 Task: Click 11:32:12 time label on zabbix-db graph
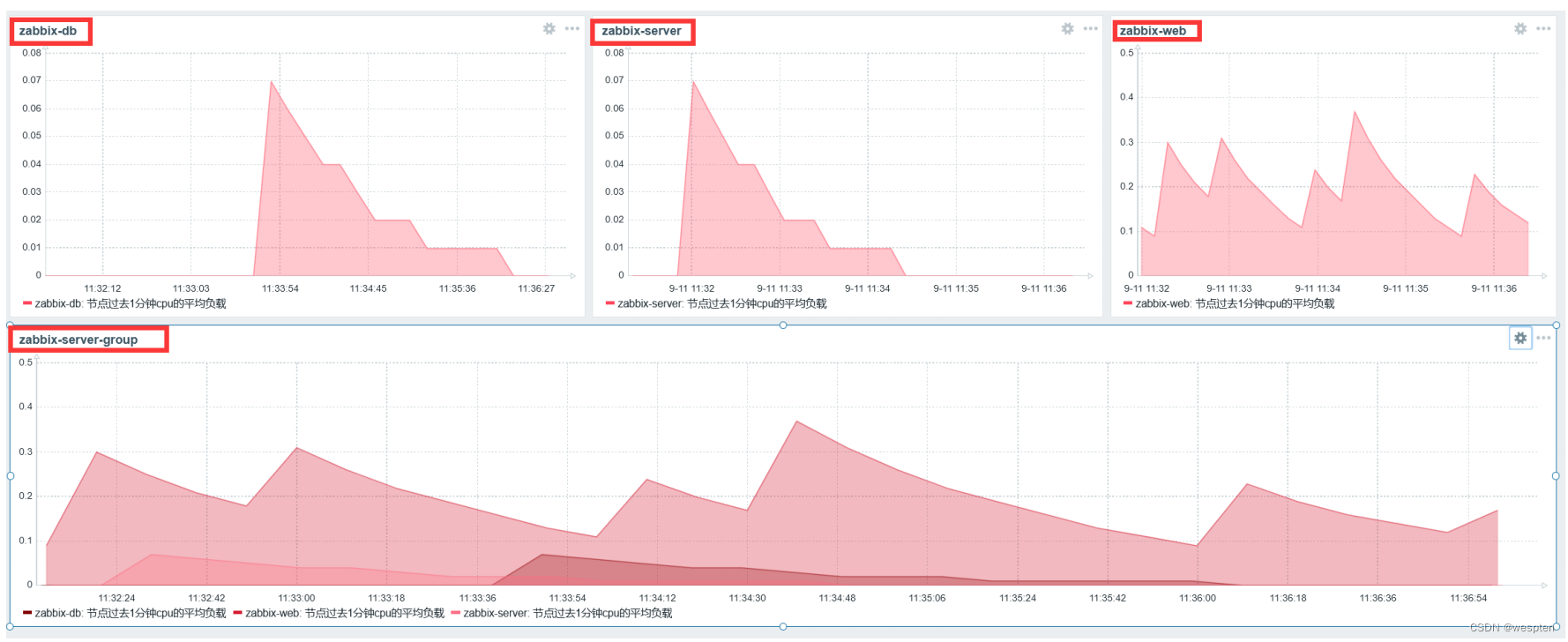[x=102, y=288]
